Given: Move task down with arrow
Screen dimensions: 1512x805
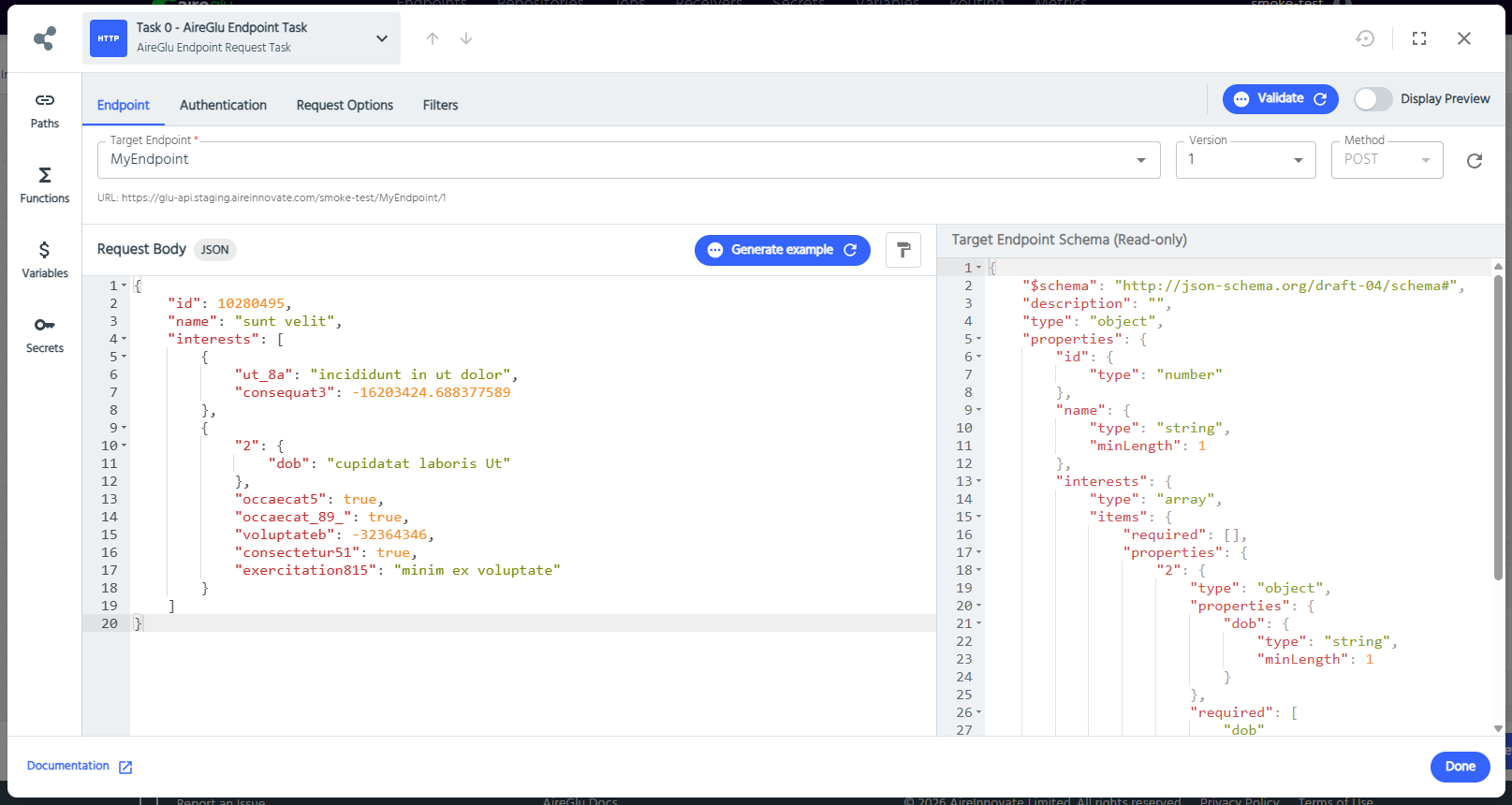Looking at the screenshot, I should (x=466, y=38).
